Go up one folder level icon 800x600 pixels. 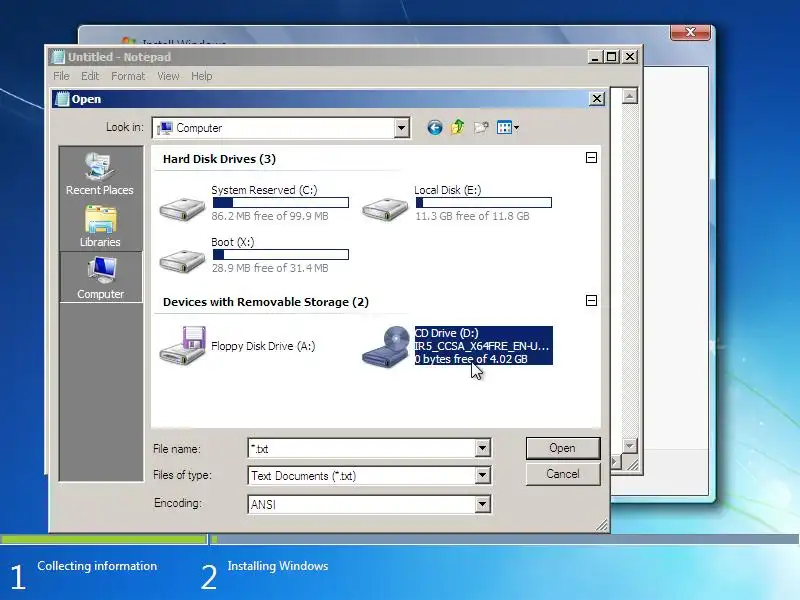tap(457, 127)
